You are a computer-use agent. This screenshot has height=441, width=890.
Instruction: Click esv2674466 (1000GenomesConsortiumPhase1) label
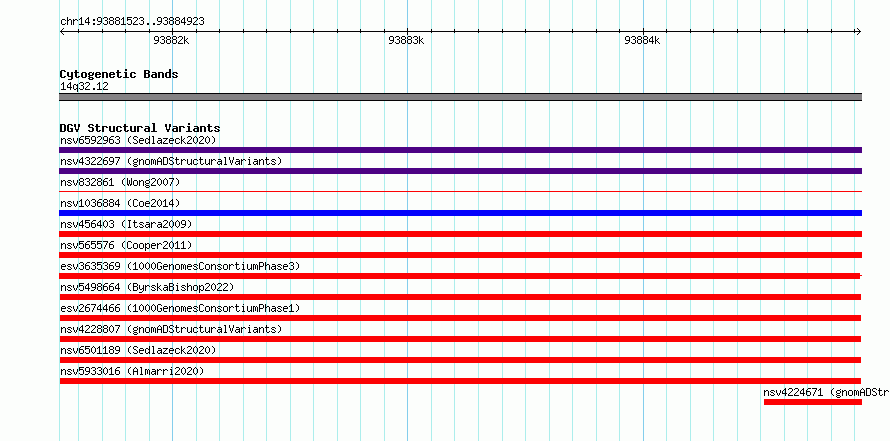[180, 308]
